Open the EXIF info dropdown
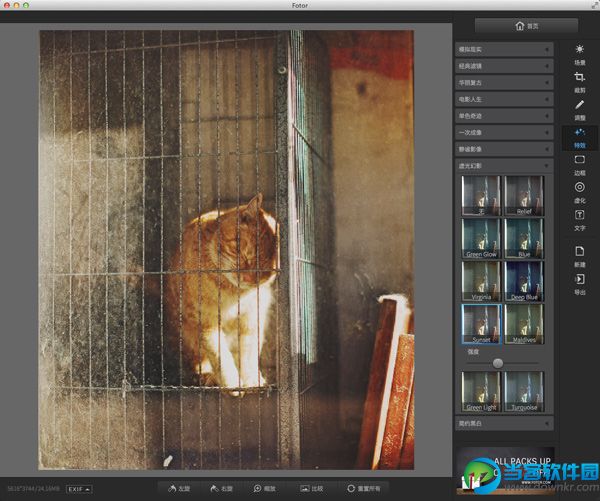600x501 pixels. [x=79, y=489]
